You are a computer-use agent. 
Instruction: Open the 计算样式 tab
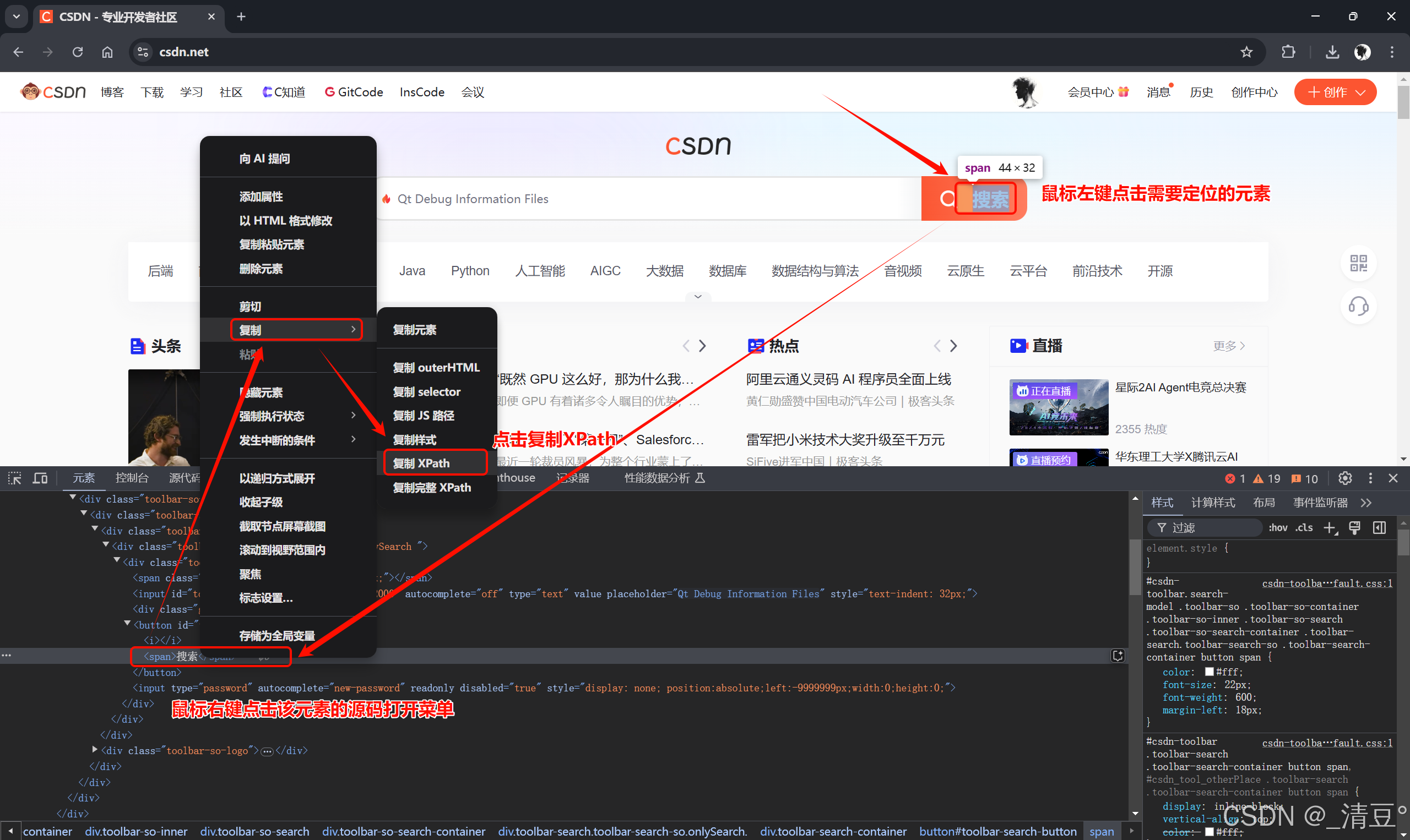coord(1213,503)
